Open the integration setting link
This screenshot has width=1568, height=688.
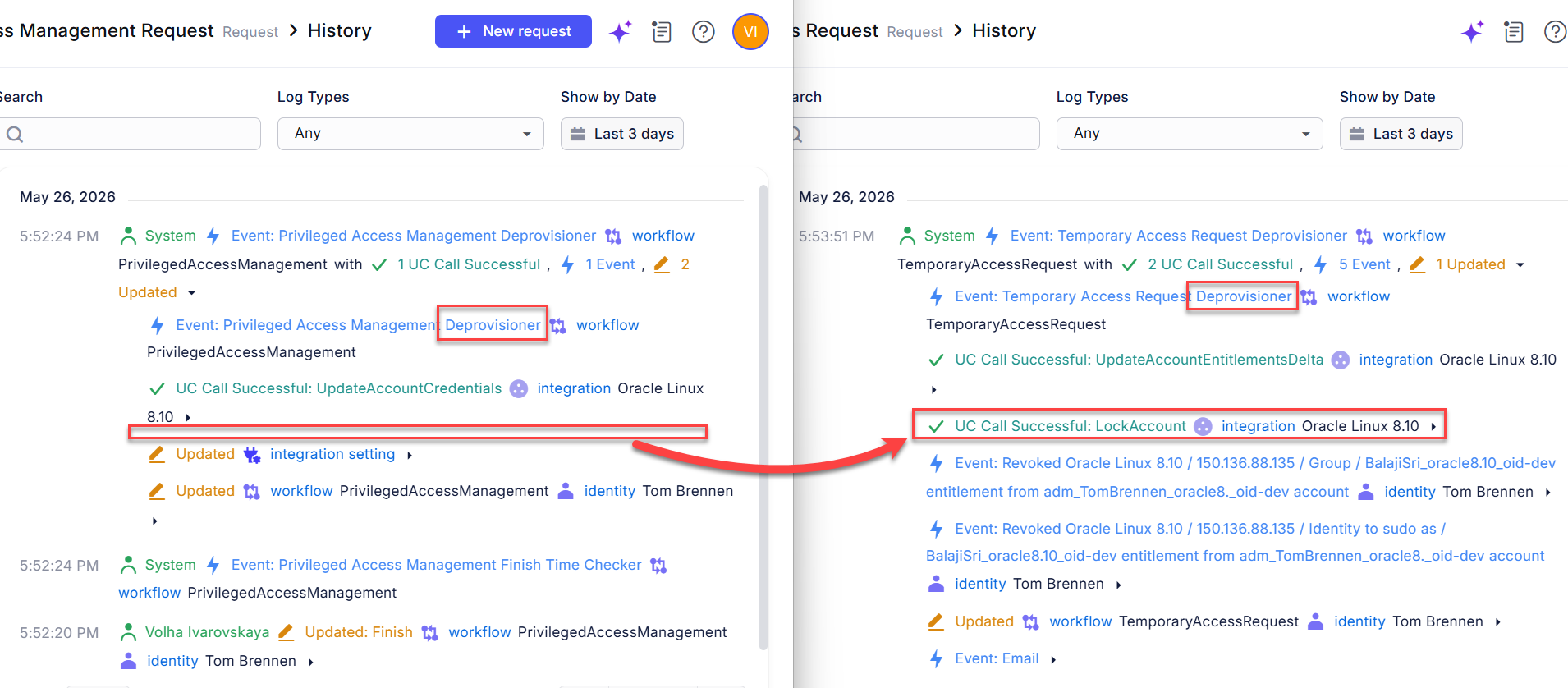click(332, 454)
